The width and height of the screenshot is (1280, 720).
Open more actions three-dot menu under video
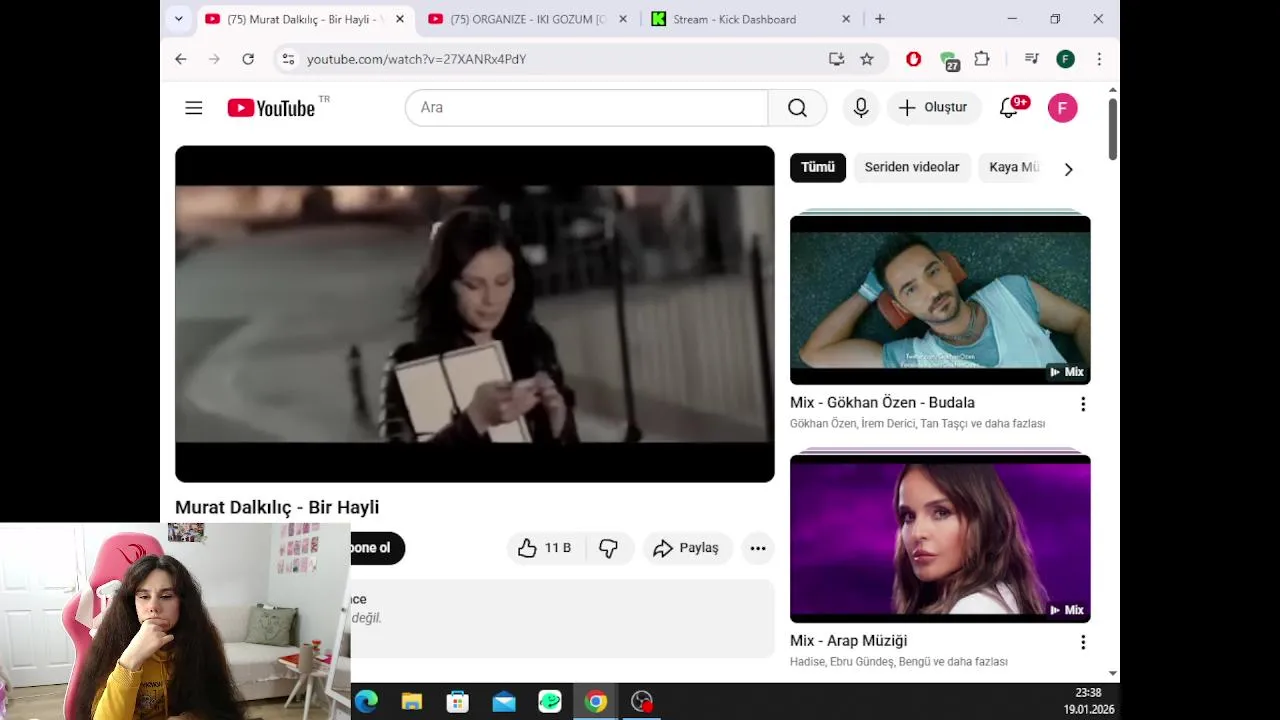(758, 548)
